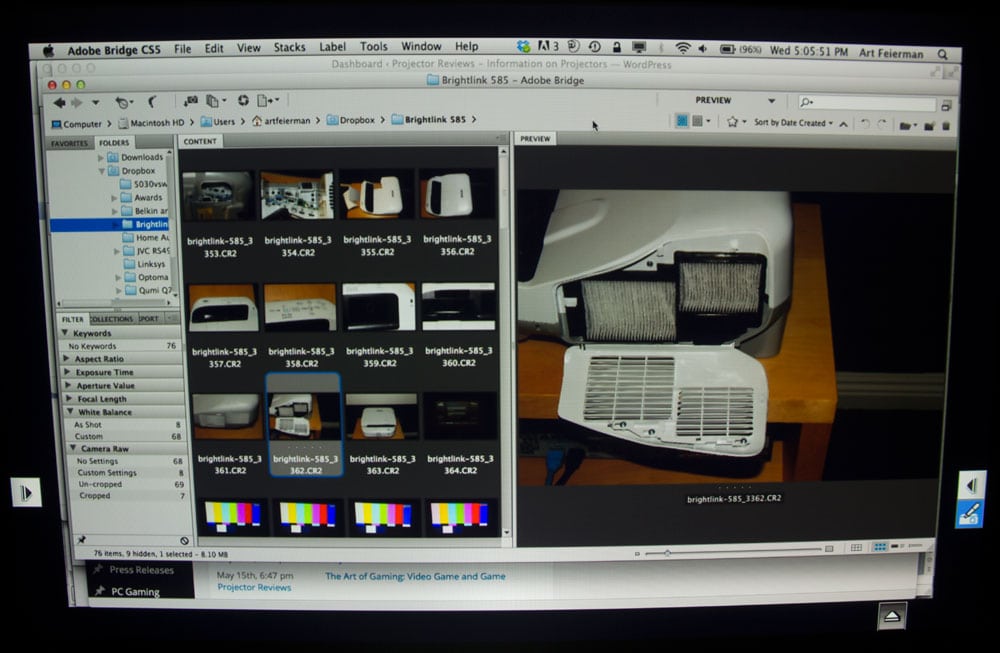Open the Stacks menu
This screenshot has width=1000, height=653.
point(289,47)
